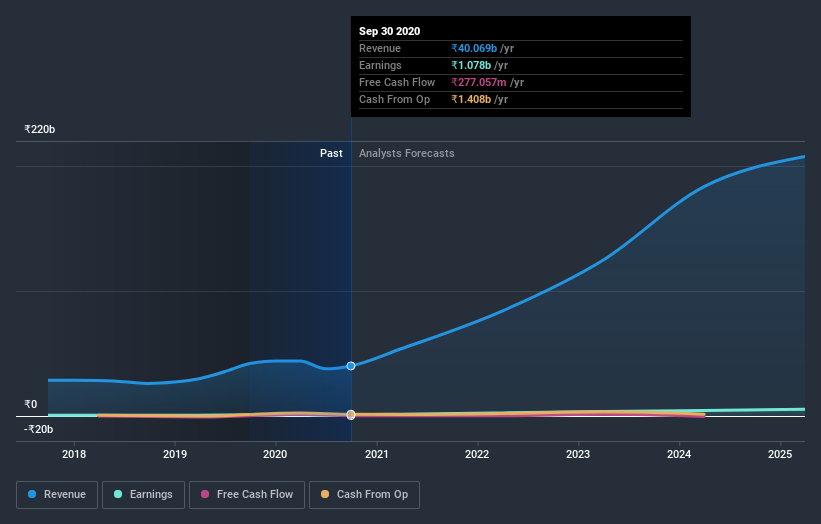Click the ₹220b y-axis label
This screenshot has height=524, width=821.
click(x=39, y=129)
